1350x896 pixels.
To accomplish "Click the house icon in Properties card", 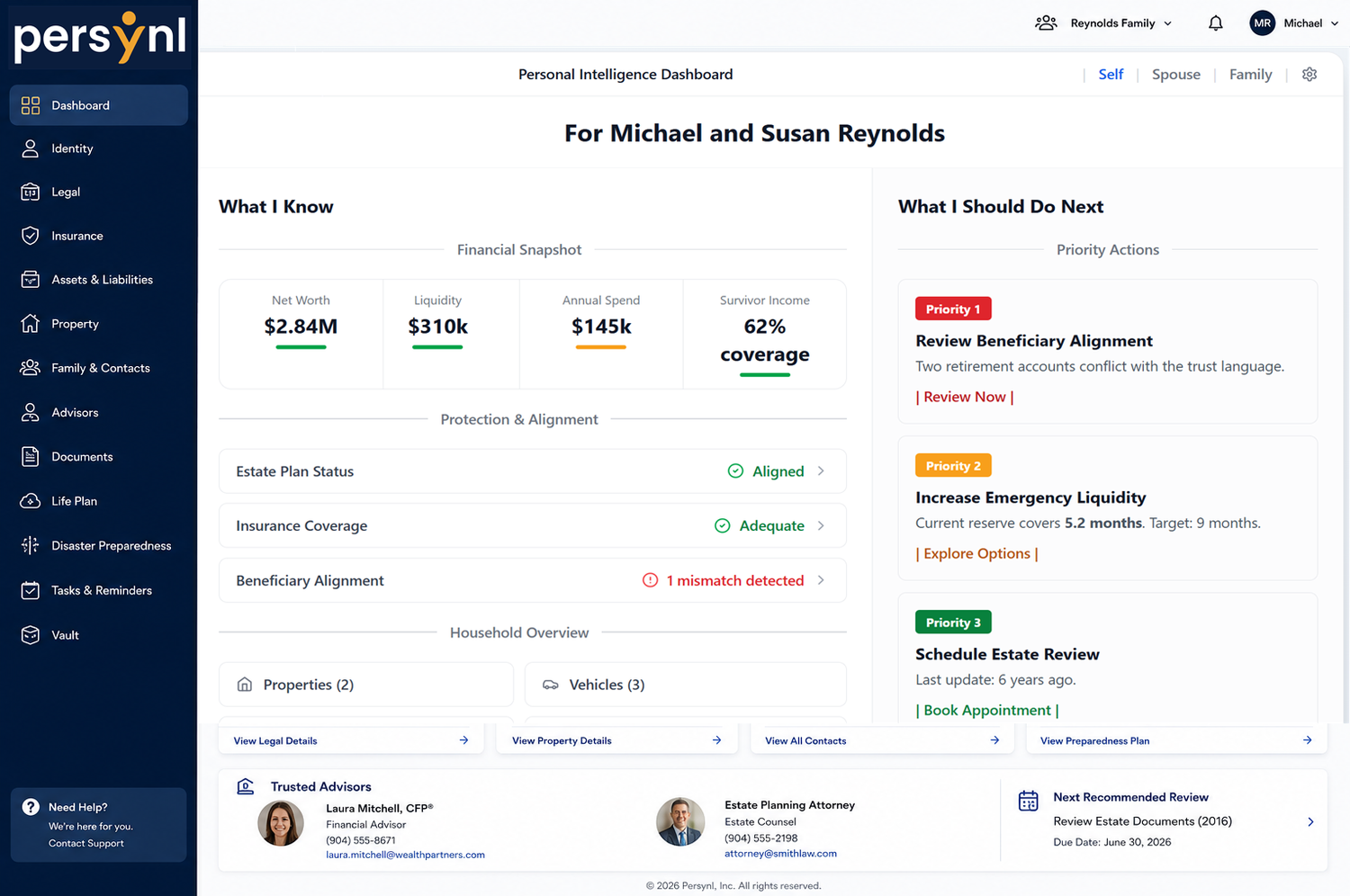I will 245,685.
